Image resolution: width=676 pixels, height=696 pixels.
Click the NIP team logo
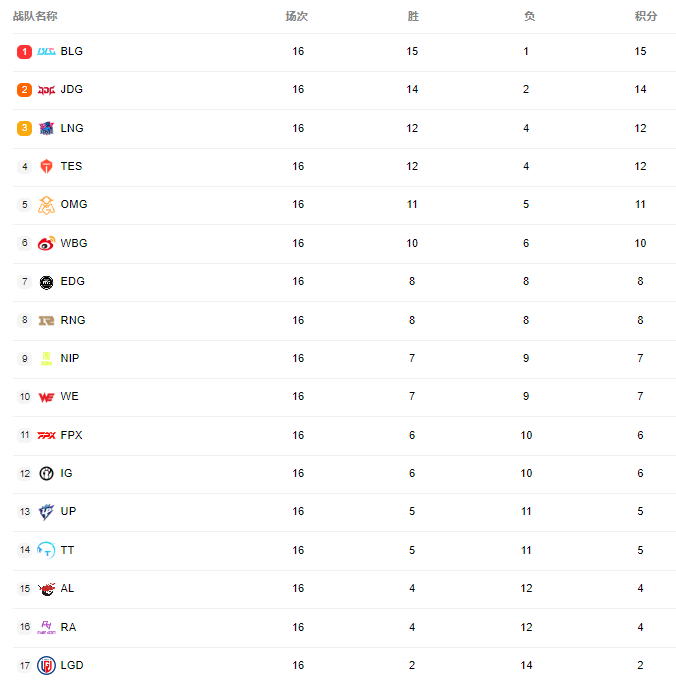point(46,358)
